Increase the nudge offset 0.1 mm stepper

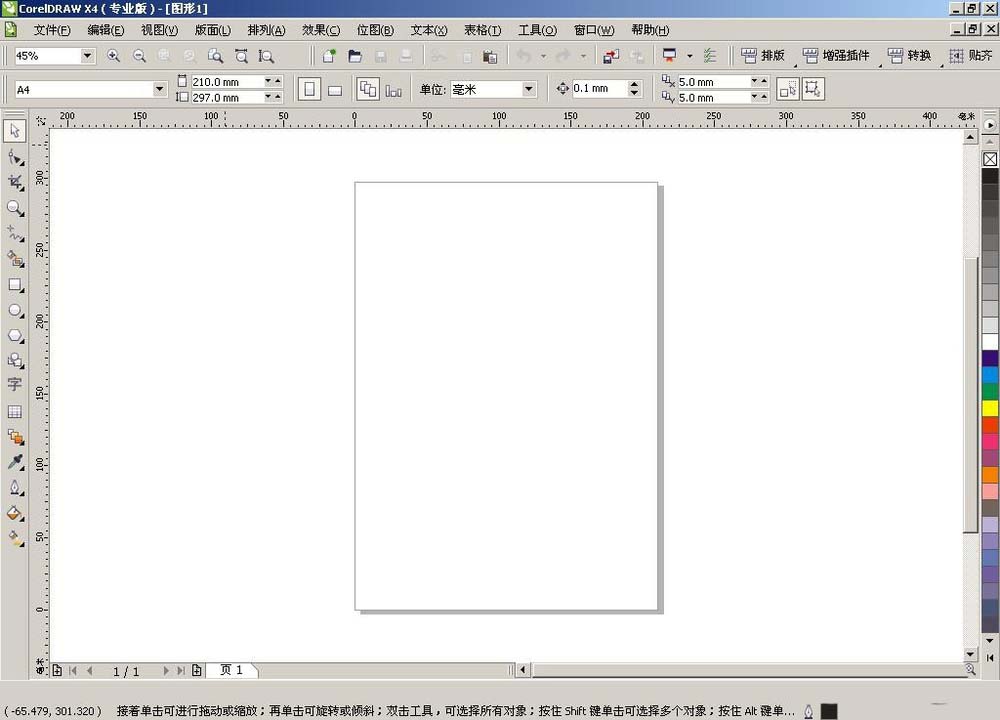(634, 84)
